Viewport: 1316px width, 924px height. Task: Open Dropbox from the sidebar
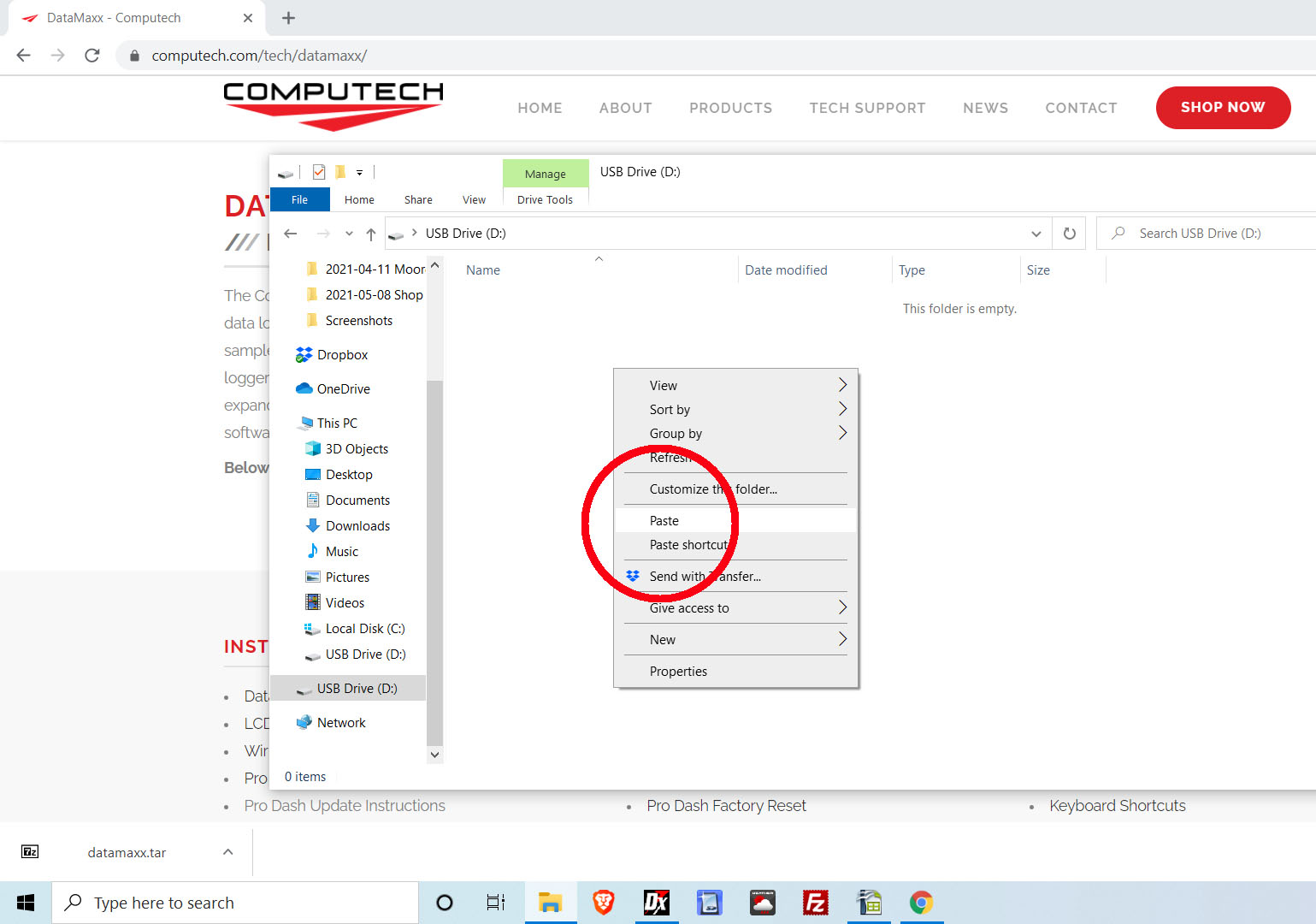click(342, 354)
